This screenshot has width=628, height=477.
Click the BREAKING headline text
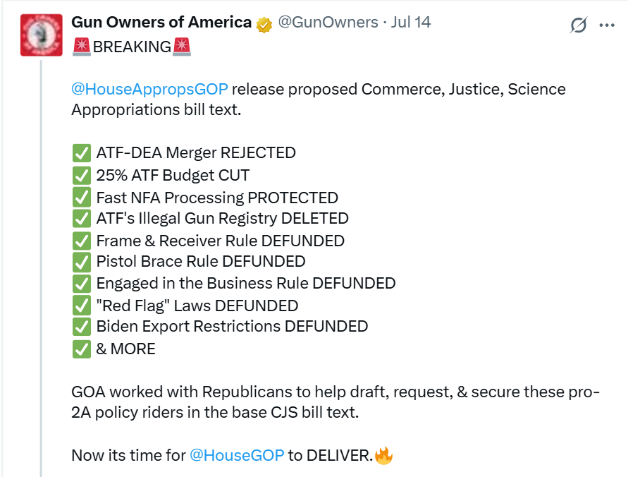[x=132, y=47]
